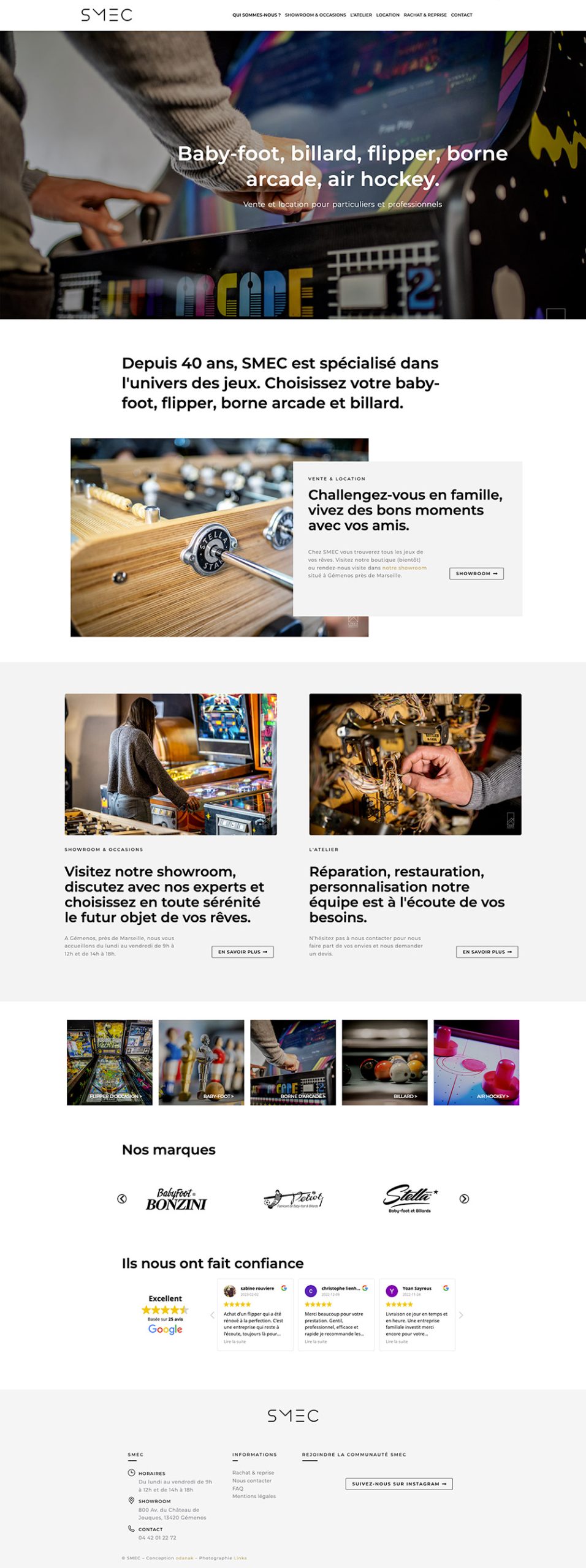
Task: Show next Google reviews with right chevron
Action: (461, 1314)
